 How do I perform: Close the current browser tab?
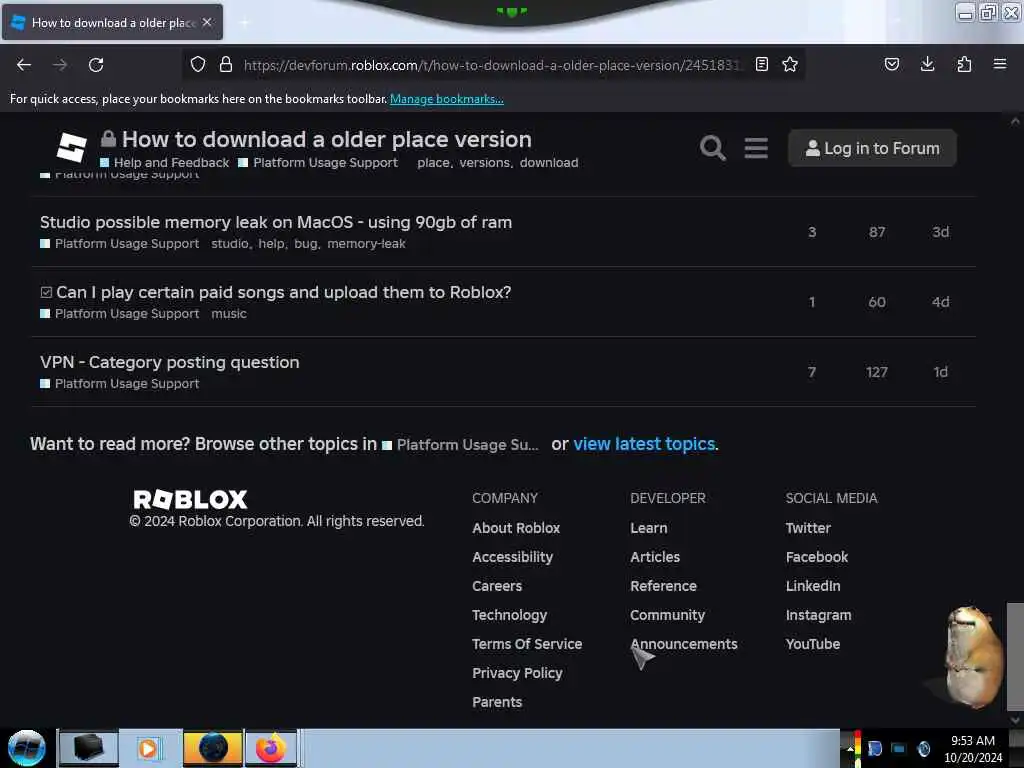[x=207, y=22]
